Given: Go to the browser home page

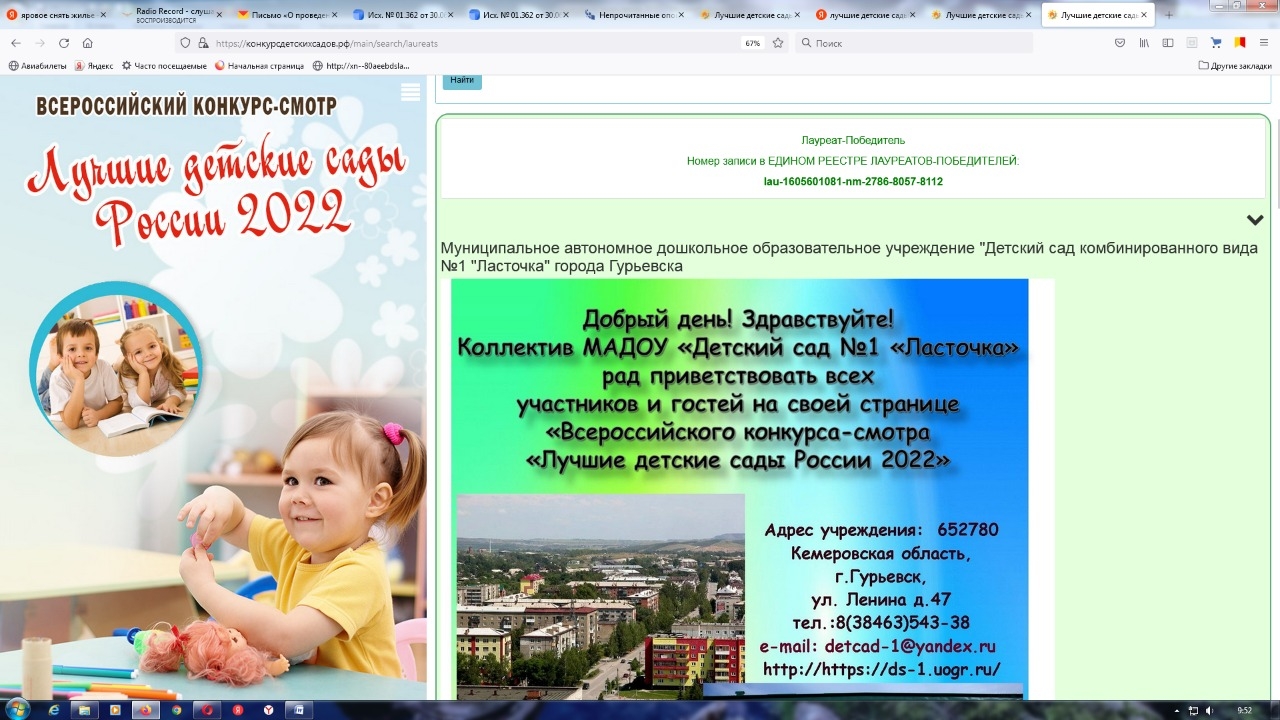Looking at the screenshot, I should click(x=88, y=43).
